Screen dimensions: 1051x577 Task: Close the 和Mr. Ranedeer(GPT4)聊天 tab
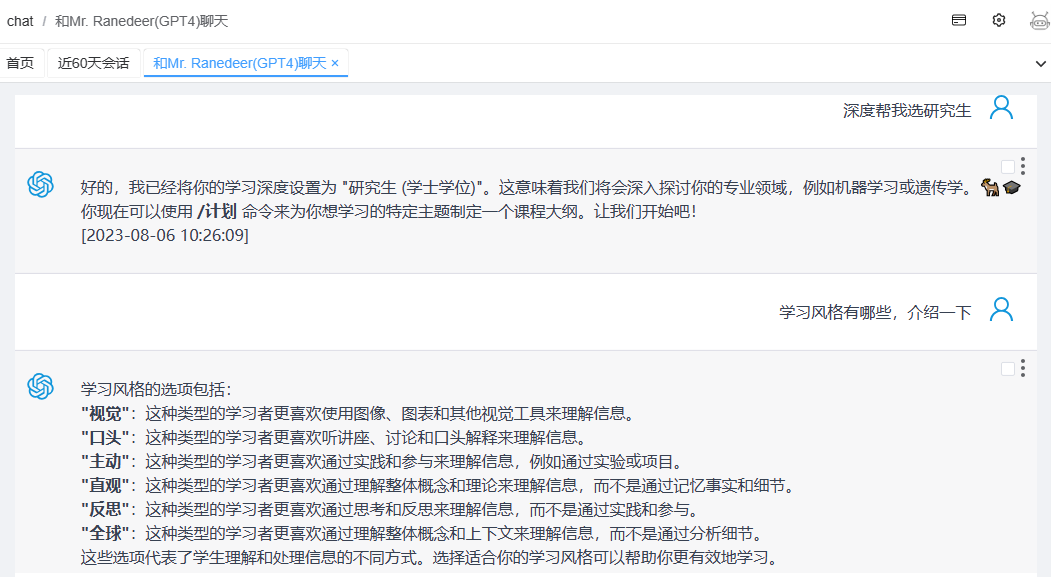point(335,63)
